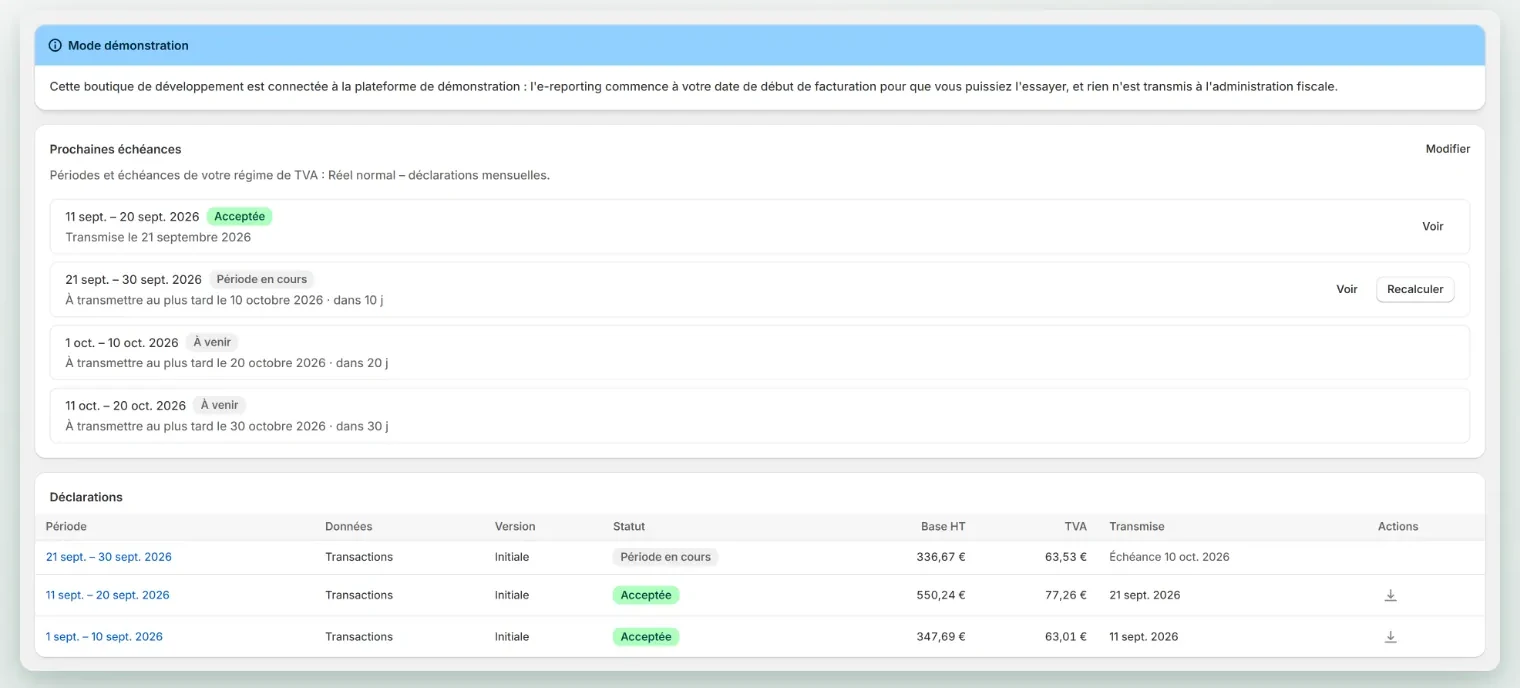1520x688 pixels.
Task: Click the TVA amount 77,26 €
Action: [x=1066, y=595]
